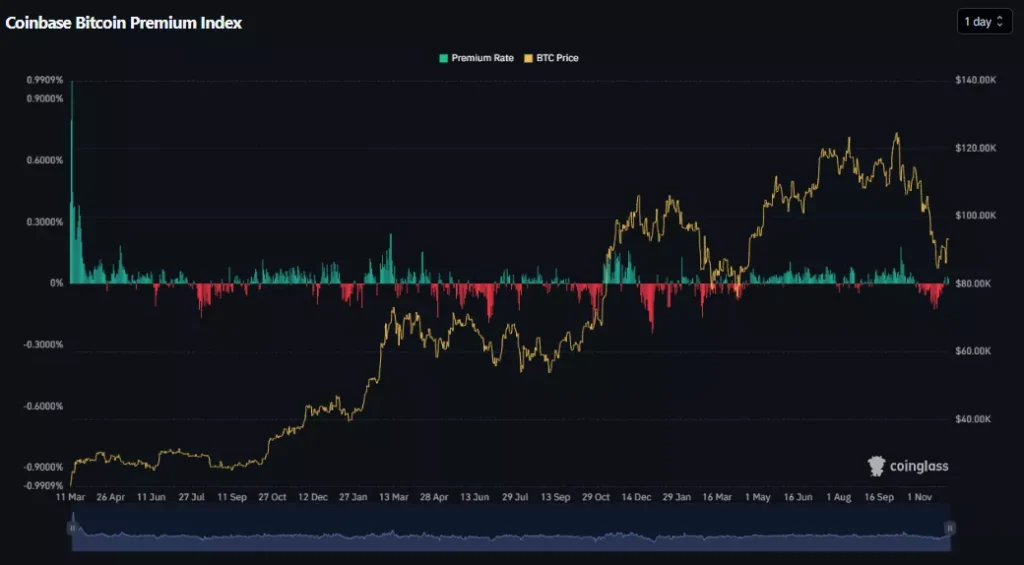Viewport: 1024px width, 565px height.
Task: Toggle the BTC Price legend series
Action: 557,58
